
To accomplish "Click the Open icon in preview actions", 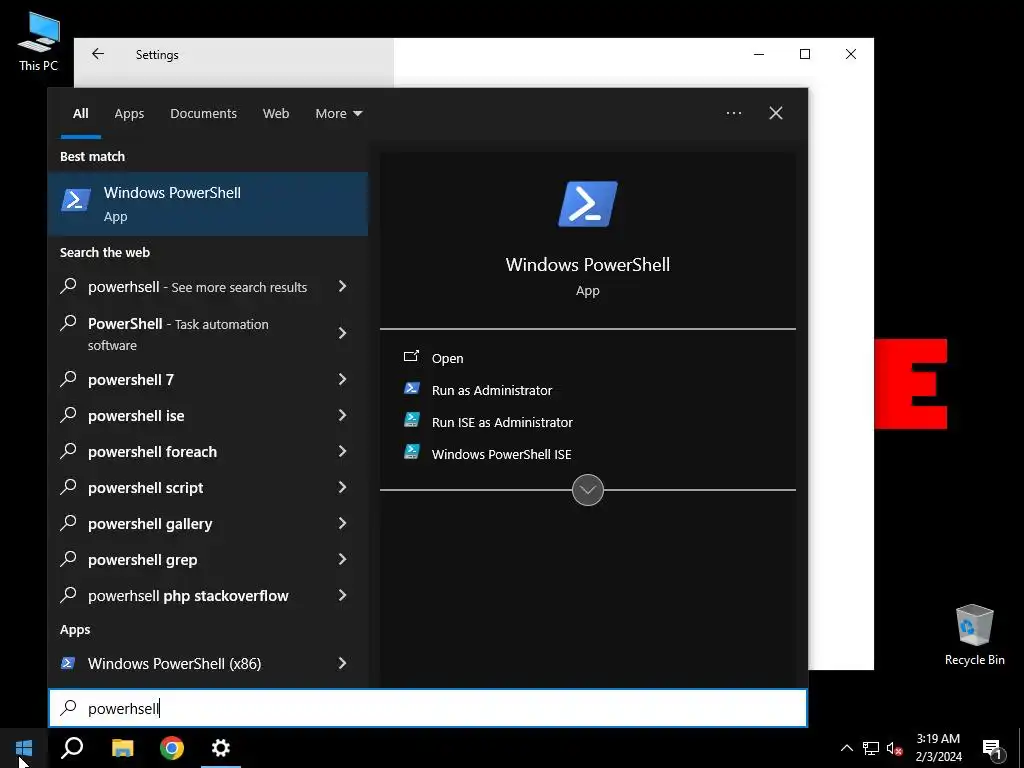I will coord(411,357).
